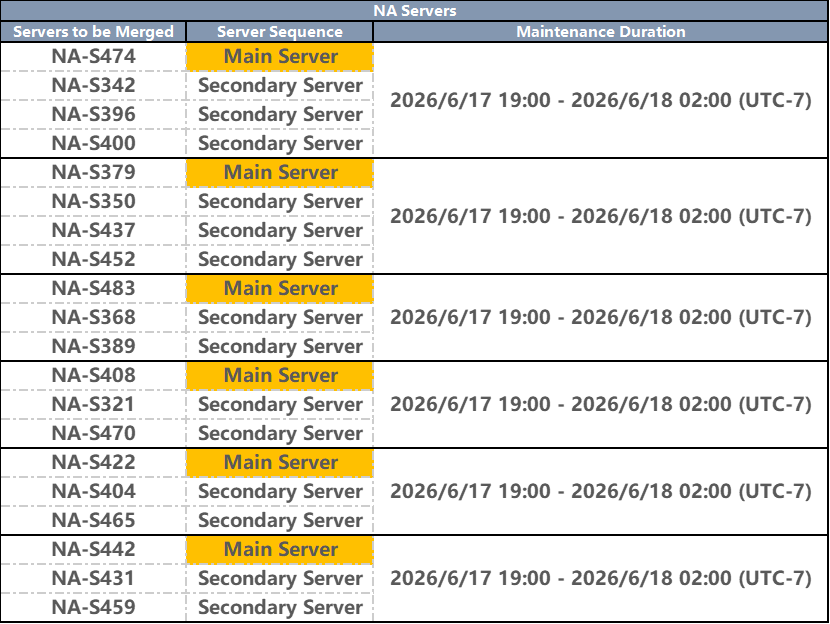The width and height of the screenshot is (830, 624).
Task: Click the NA-S483 server cell
Action: [x=93, y=288]
